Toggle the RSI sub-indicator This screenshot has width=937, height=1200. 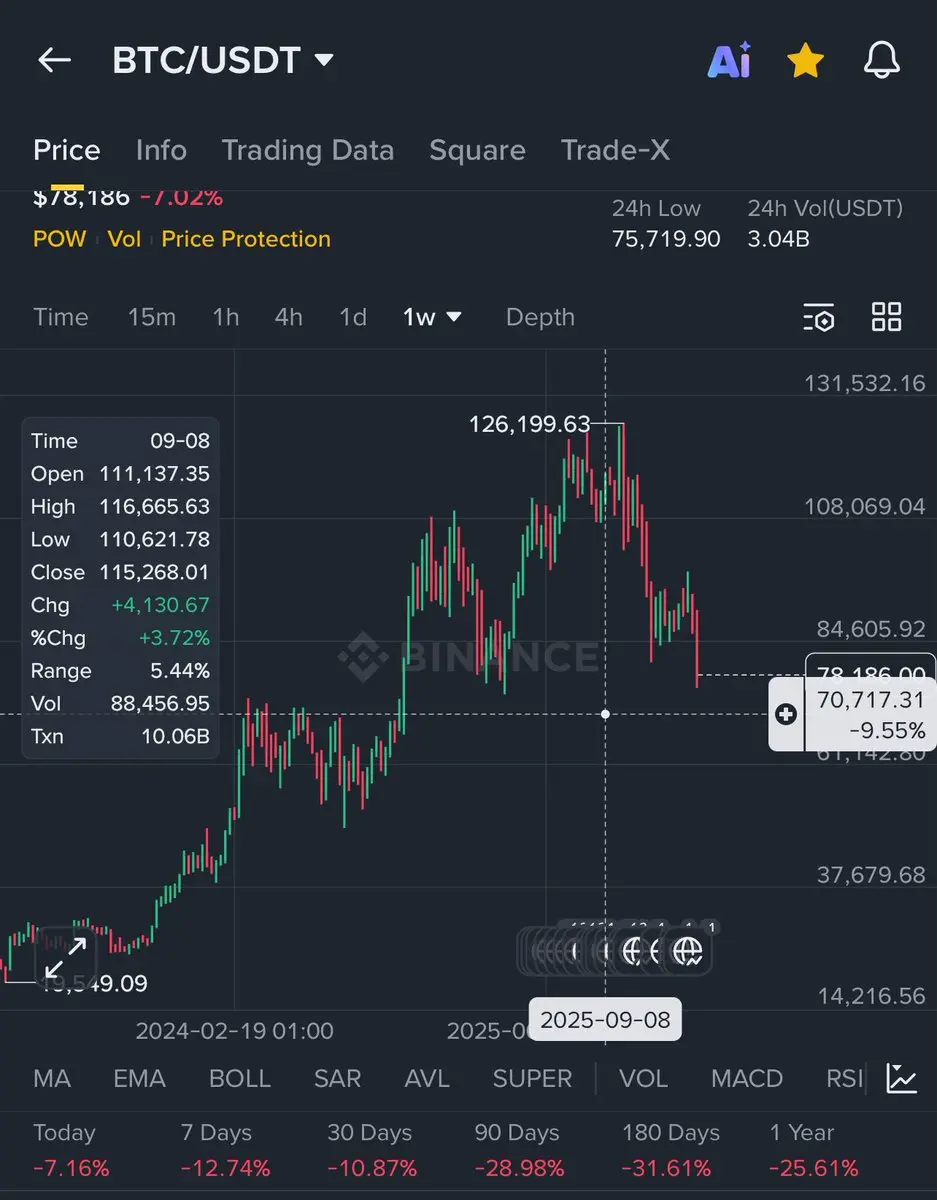tap(844, 1079)
